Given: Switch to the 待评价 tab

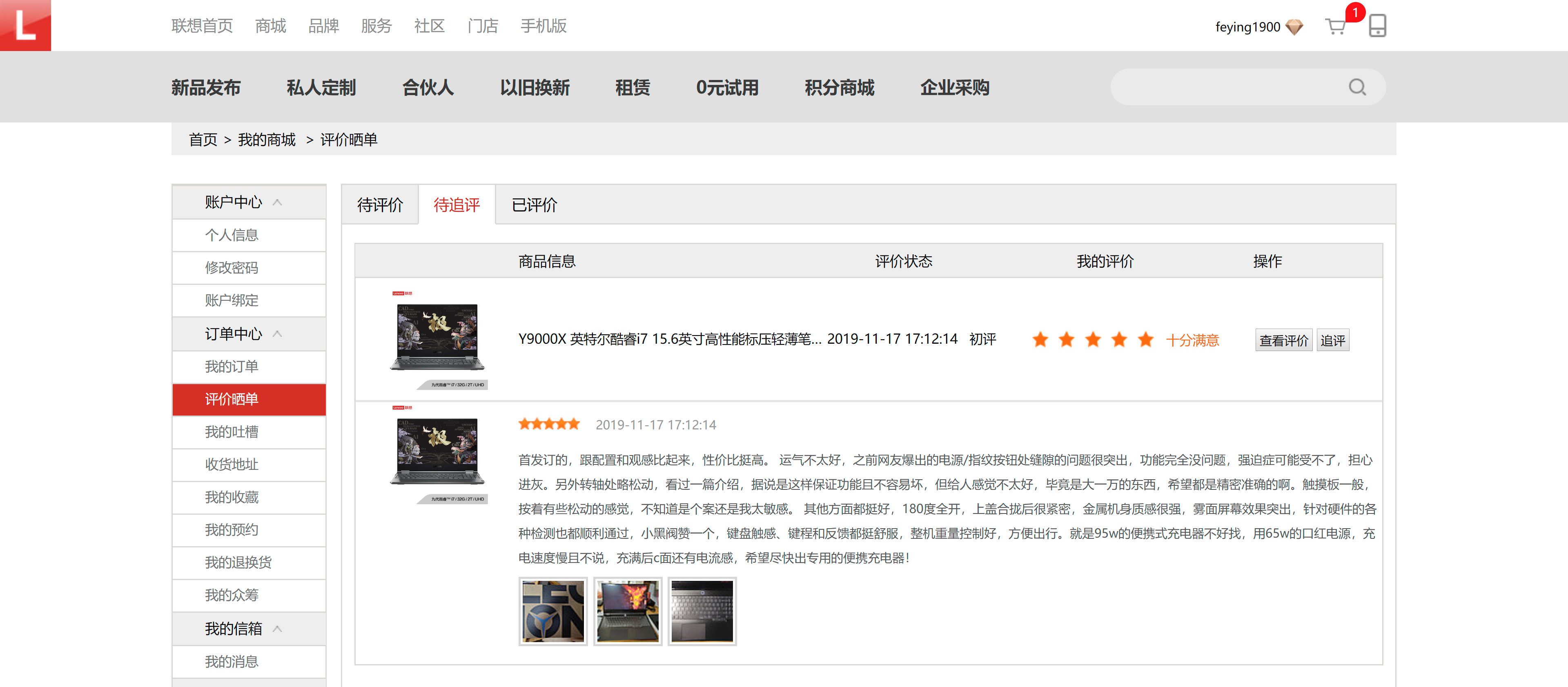Looking at the screenshot, I should (380, 205).
